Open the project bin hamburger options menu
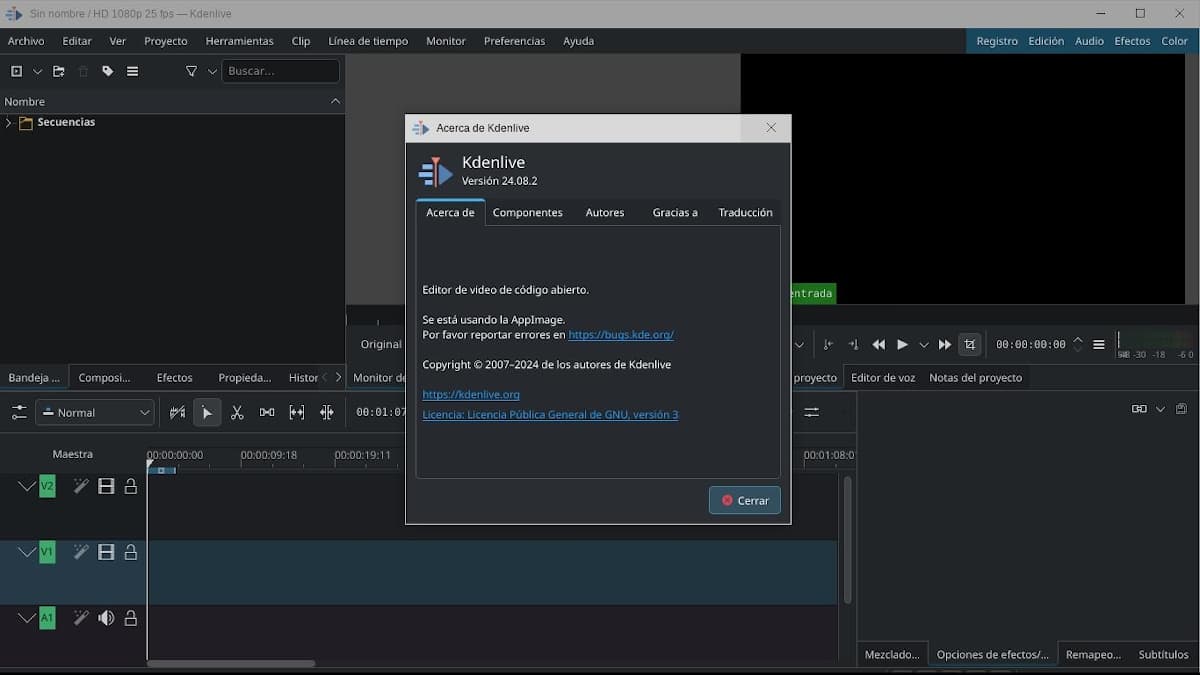 (132, 71)
